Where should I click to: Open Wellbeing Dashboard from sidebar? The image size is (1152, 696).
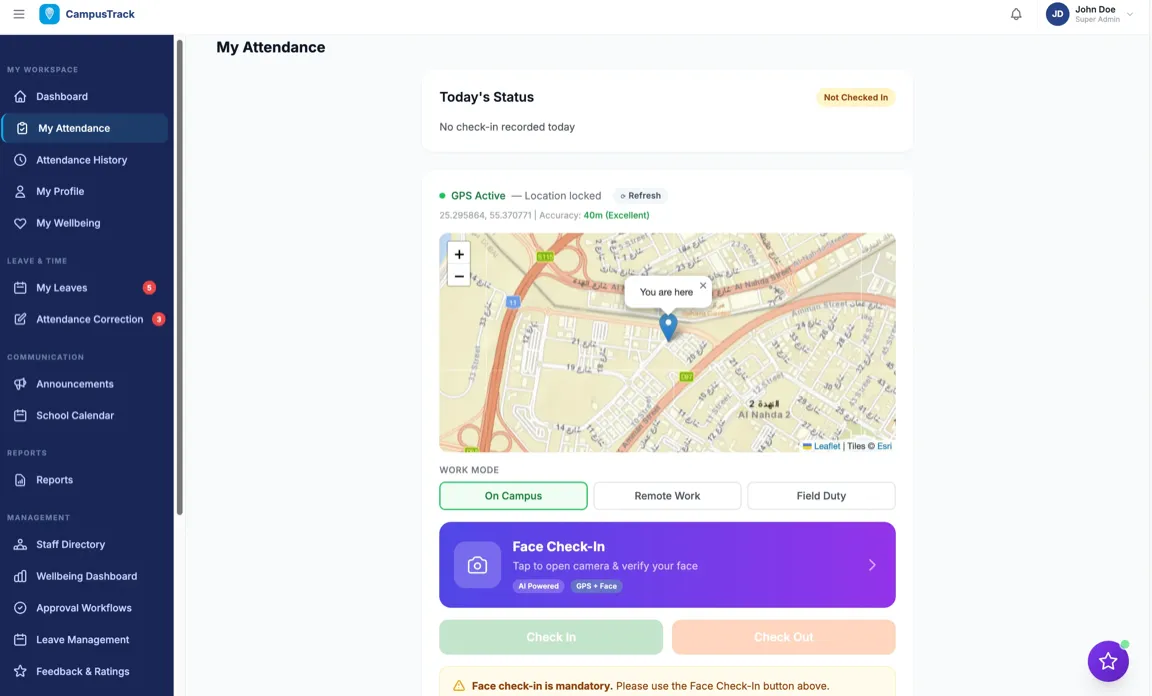click(86, 576)
